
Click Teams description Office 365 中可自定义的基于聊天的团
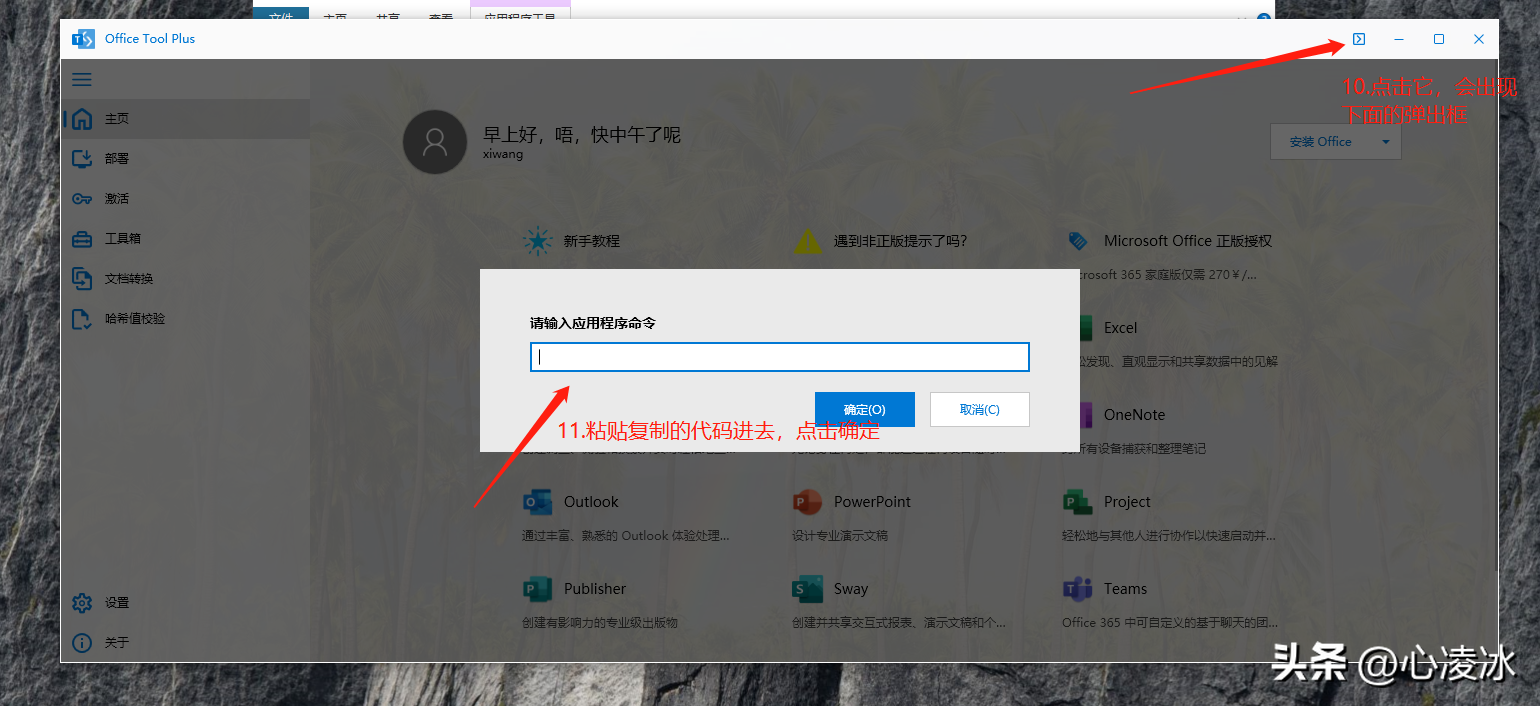click(1170, 623)
